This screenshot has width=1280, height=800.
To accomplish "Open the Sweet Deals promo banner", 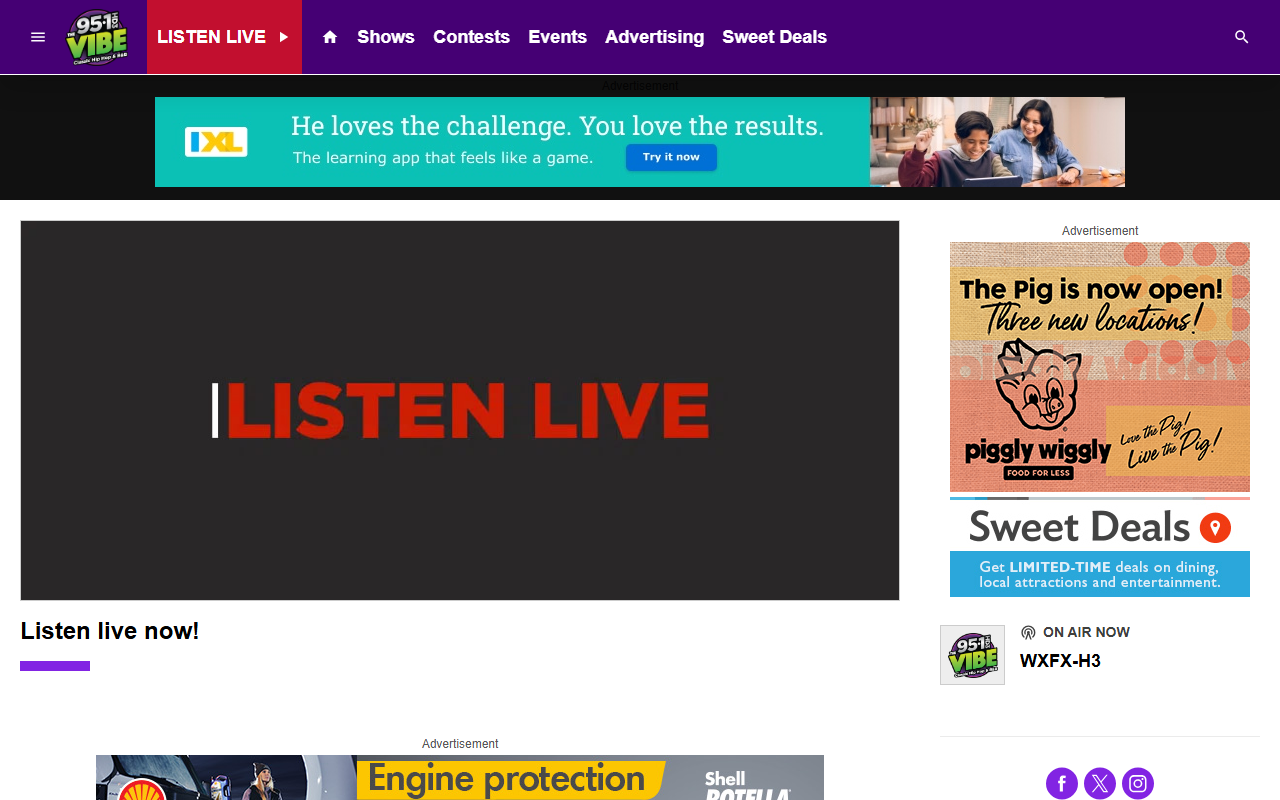I will click(x=1100, y=547).
